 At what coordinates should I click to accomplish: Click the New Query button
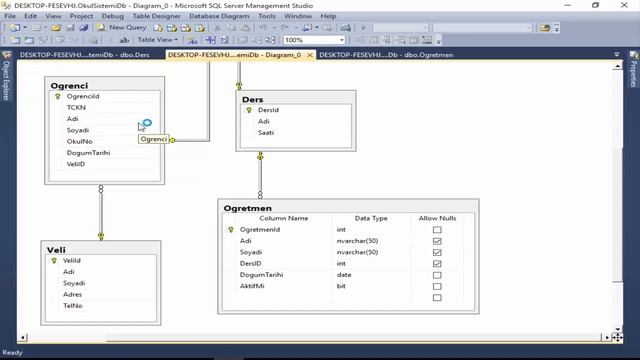tap(121, 27)
